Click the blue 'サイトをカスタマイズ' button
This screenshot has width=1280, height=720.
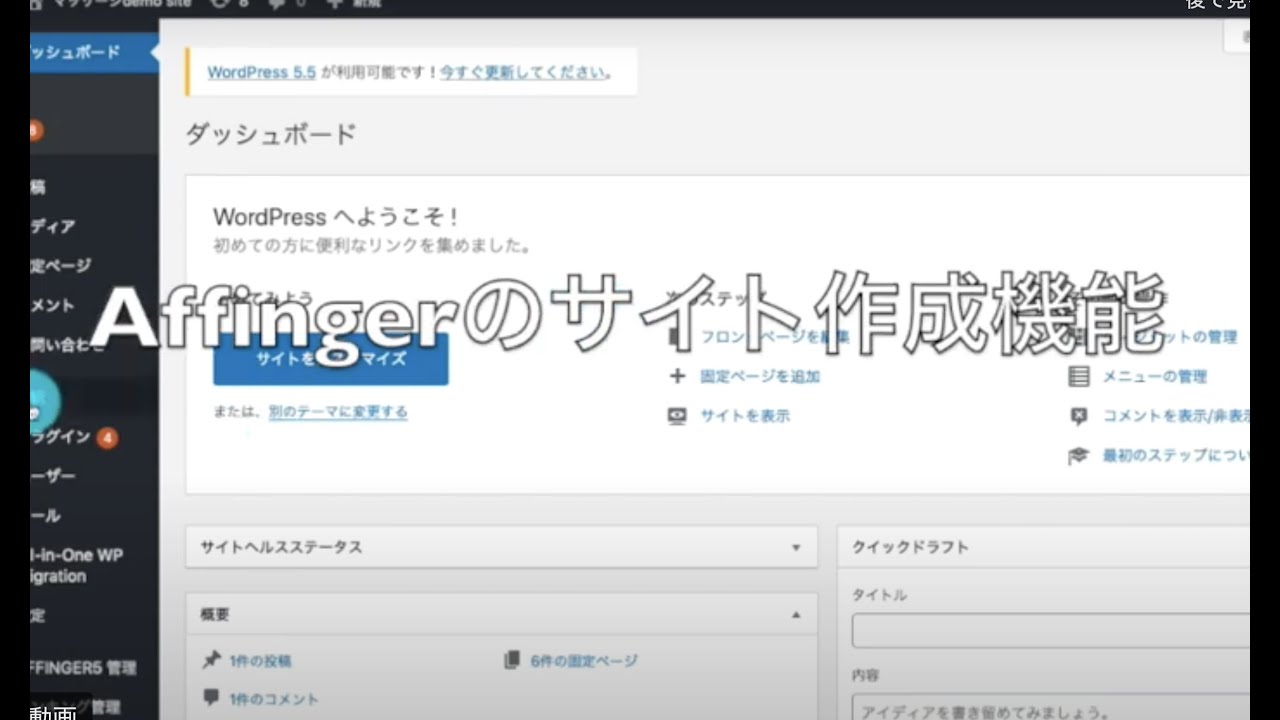pyautogui.click(x=330, y=357)
